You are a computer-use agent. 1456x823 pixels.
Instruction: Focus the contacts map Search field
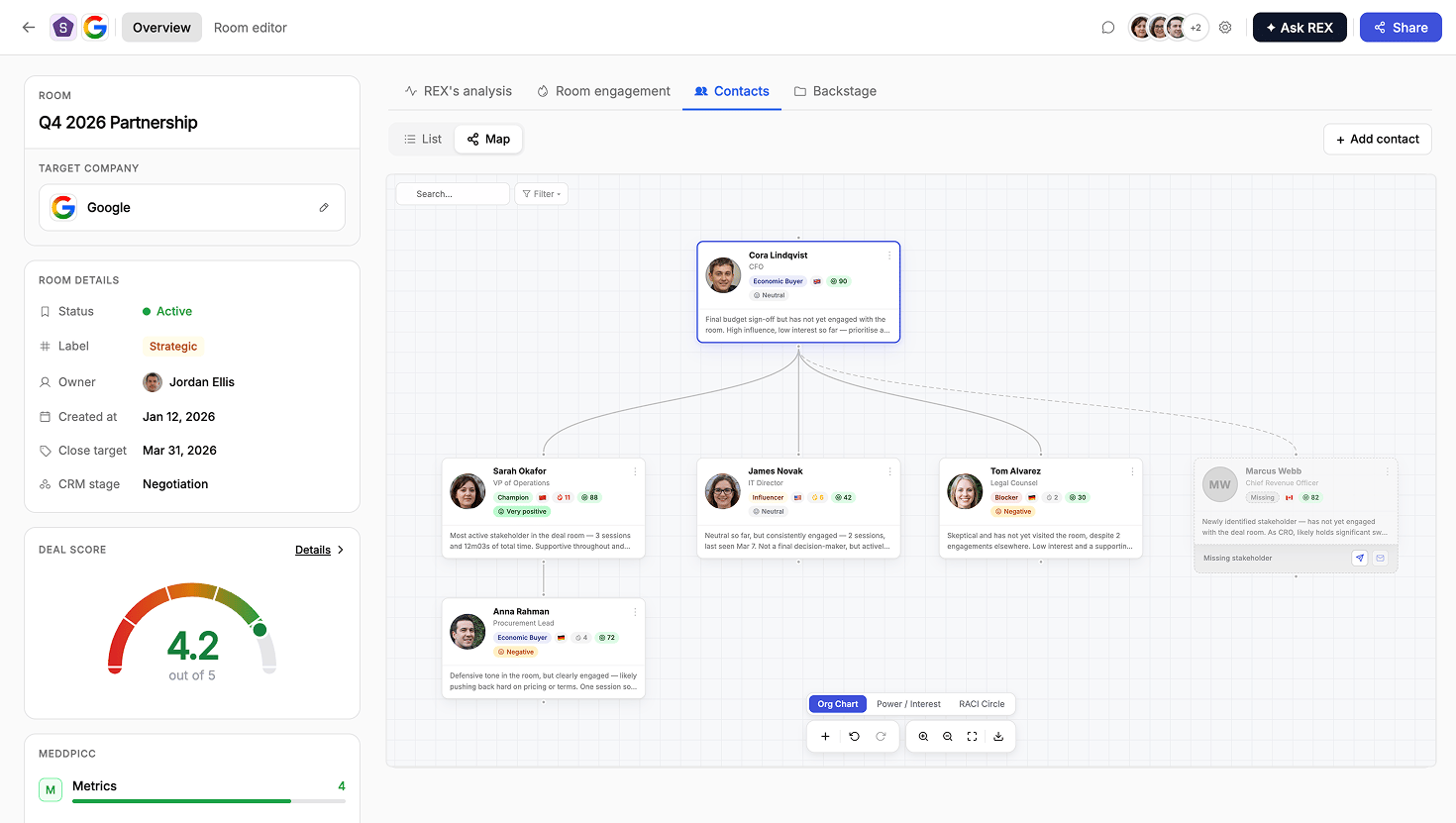453,194
